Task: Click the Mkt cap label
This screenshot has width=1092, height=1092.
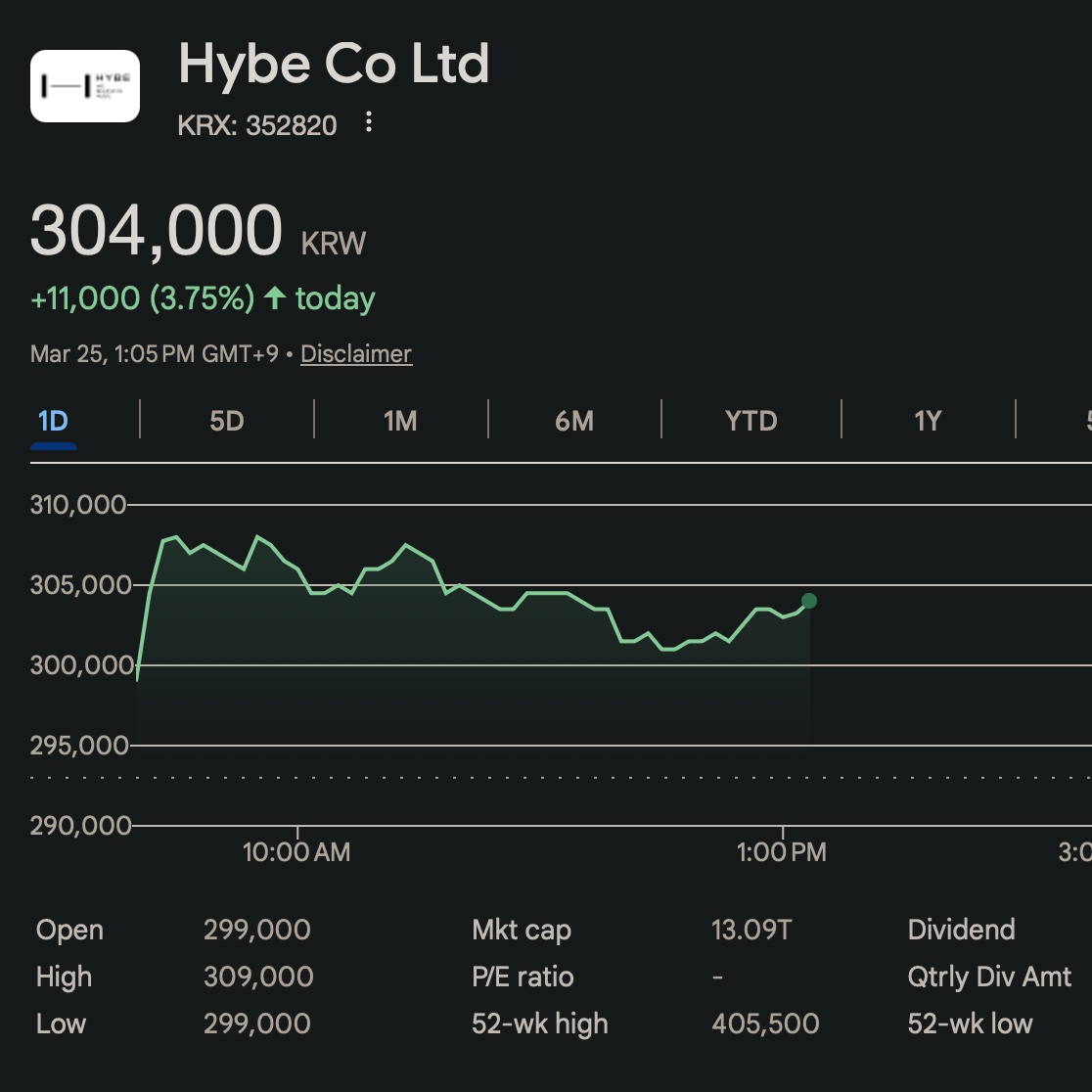Action: pyautogui.click(x=522, y=930)
